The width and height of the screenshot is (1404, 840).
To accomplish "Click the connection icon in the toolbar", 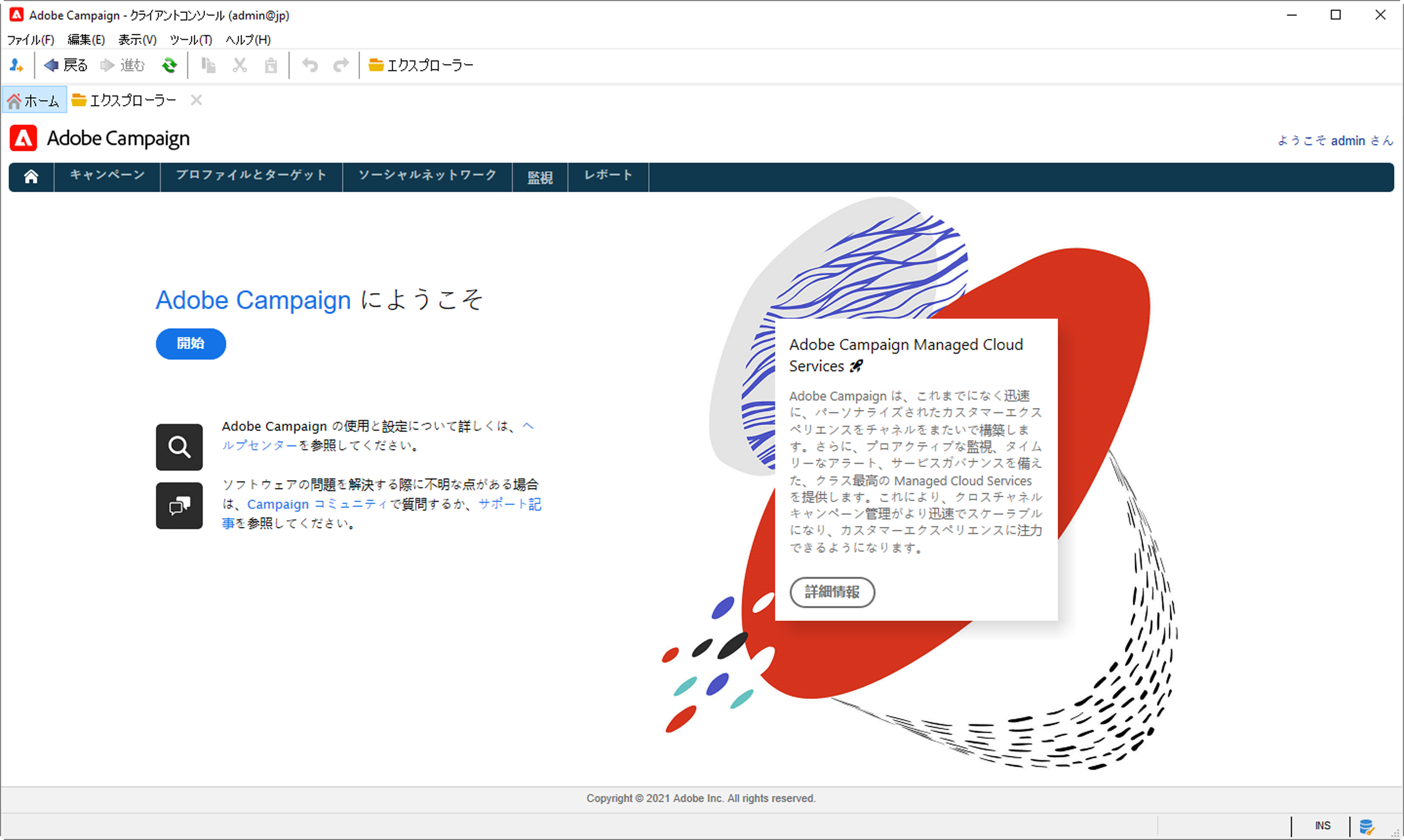I will pyautogui.click(x=17, y=65).
